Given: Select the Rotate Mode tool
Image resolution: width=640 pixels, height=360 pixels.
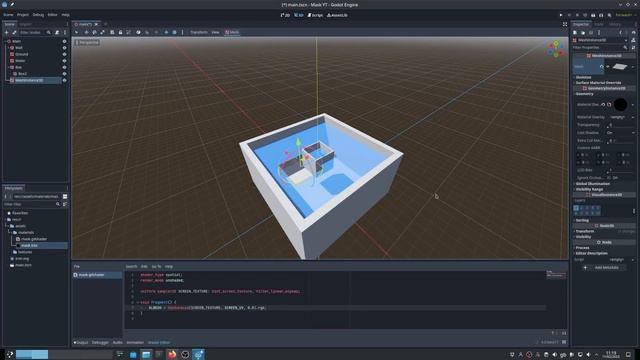Looking at the screenshot, I should 94,32.
